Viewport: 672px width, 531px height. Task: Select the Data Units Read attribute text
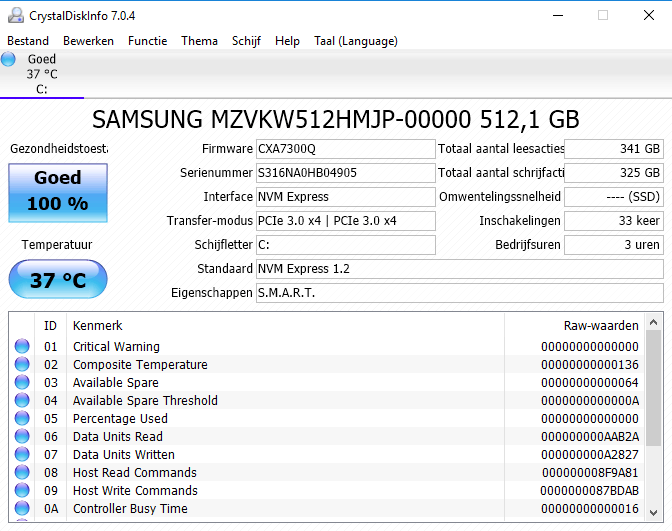[118, 436]
